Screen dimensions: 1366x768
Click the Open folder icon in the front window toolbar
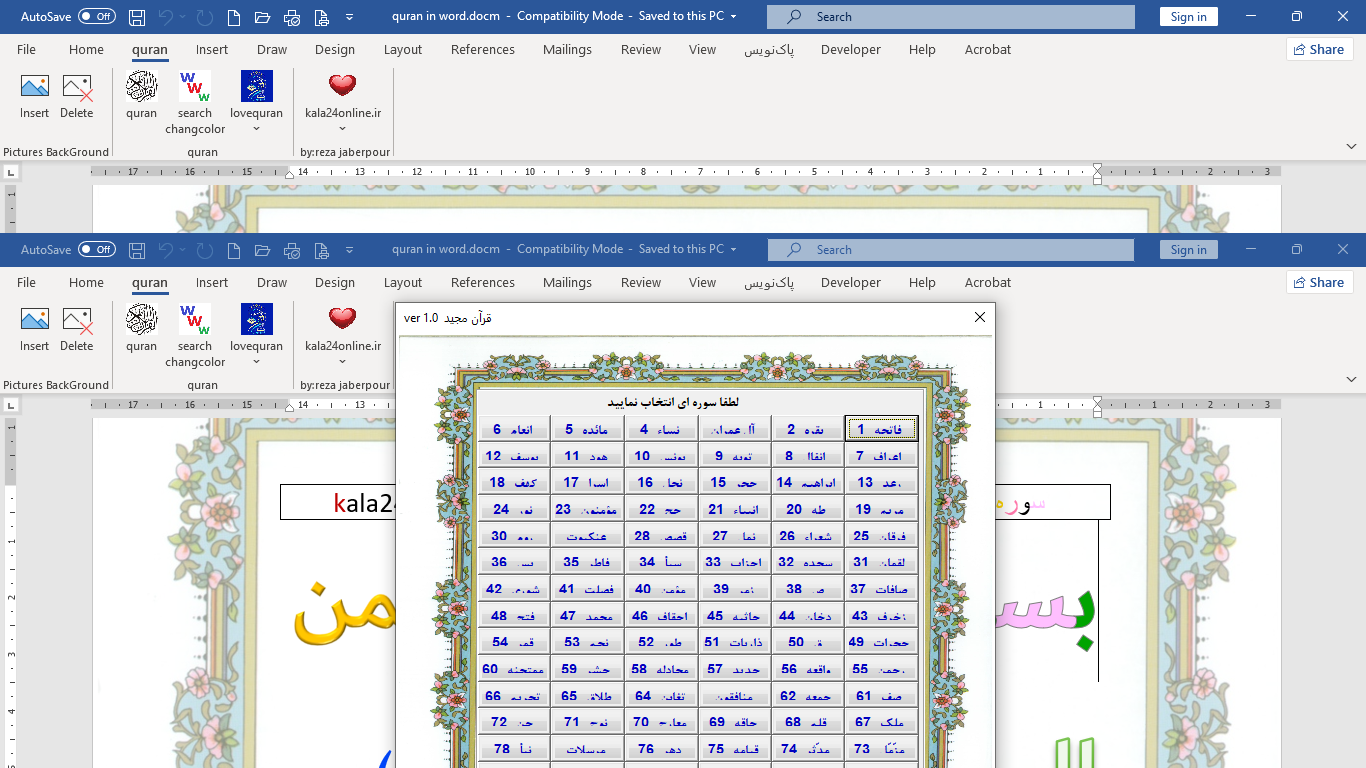tap(263, 250)
